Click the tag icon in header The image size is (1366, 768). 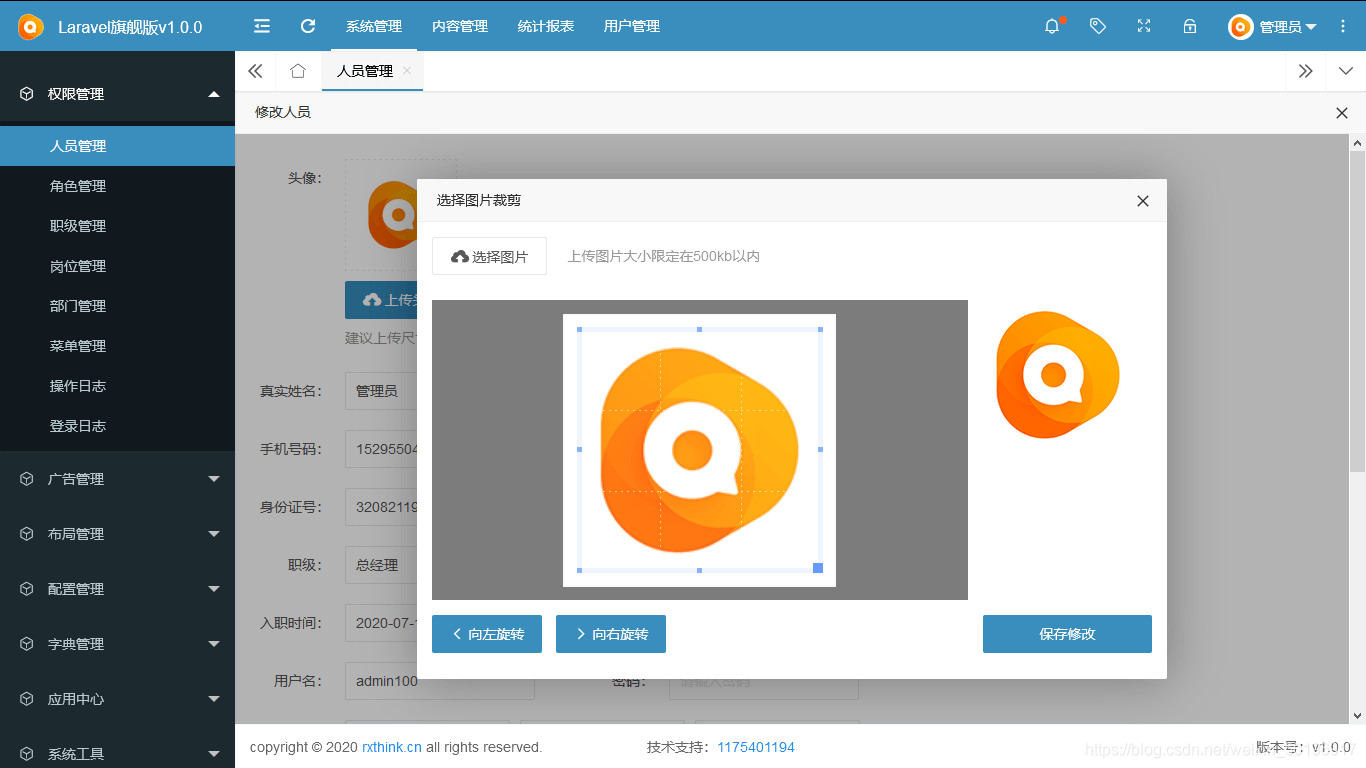tap(1098, 26)
